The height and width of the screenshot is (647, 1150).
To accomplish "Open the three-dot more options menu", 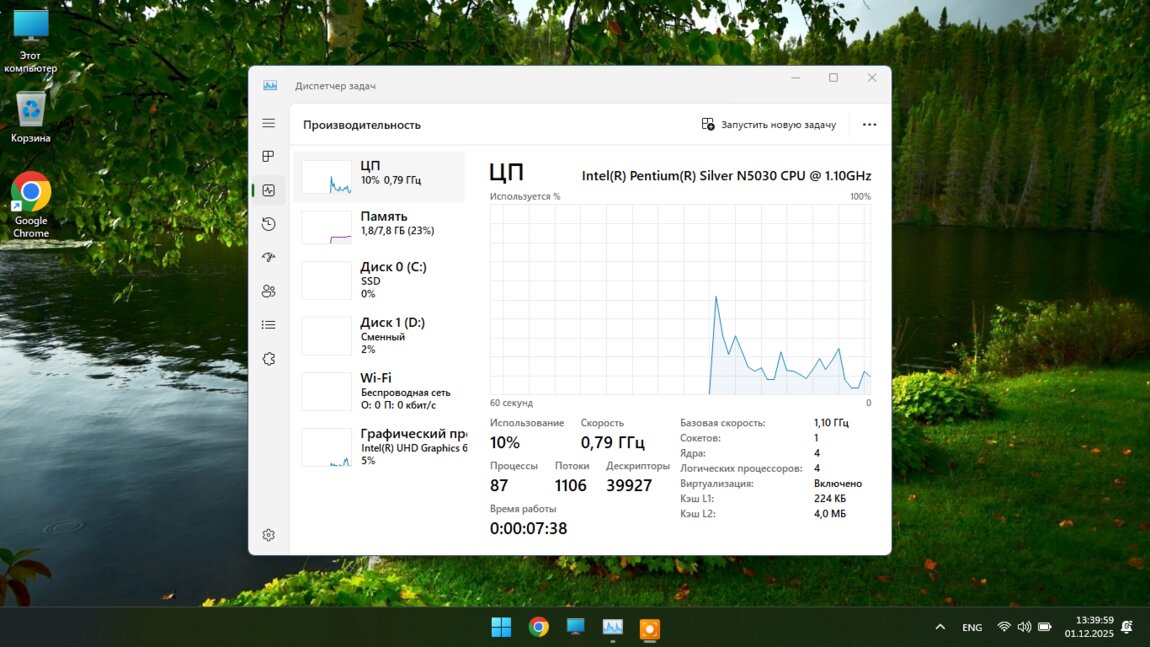I will (x=869, y=125).
